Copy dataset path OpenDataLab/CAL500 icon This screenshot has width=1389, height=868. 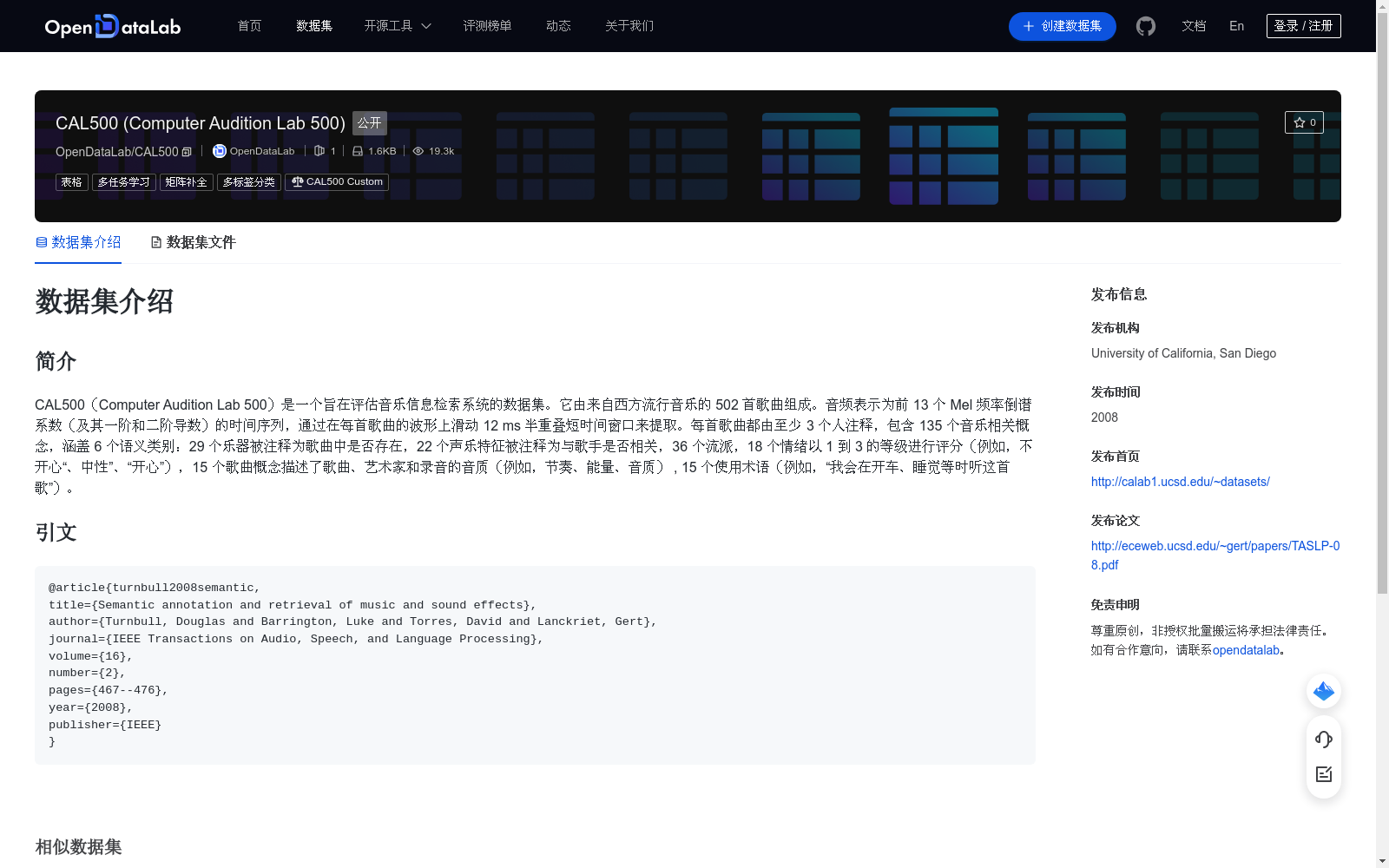pos(187,152)
